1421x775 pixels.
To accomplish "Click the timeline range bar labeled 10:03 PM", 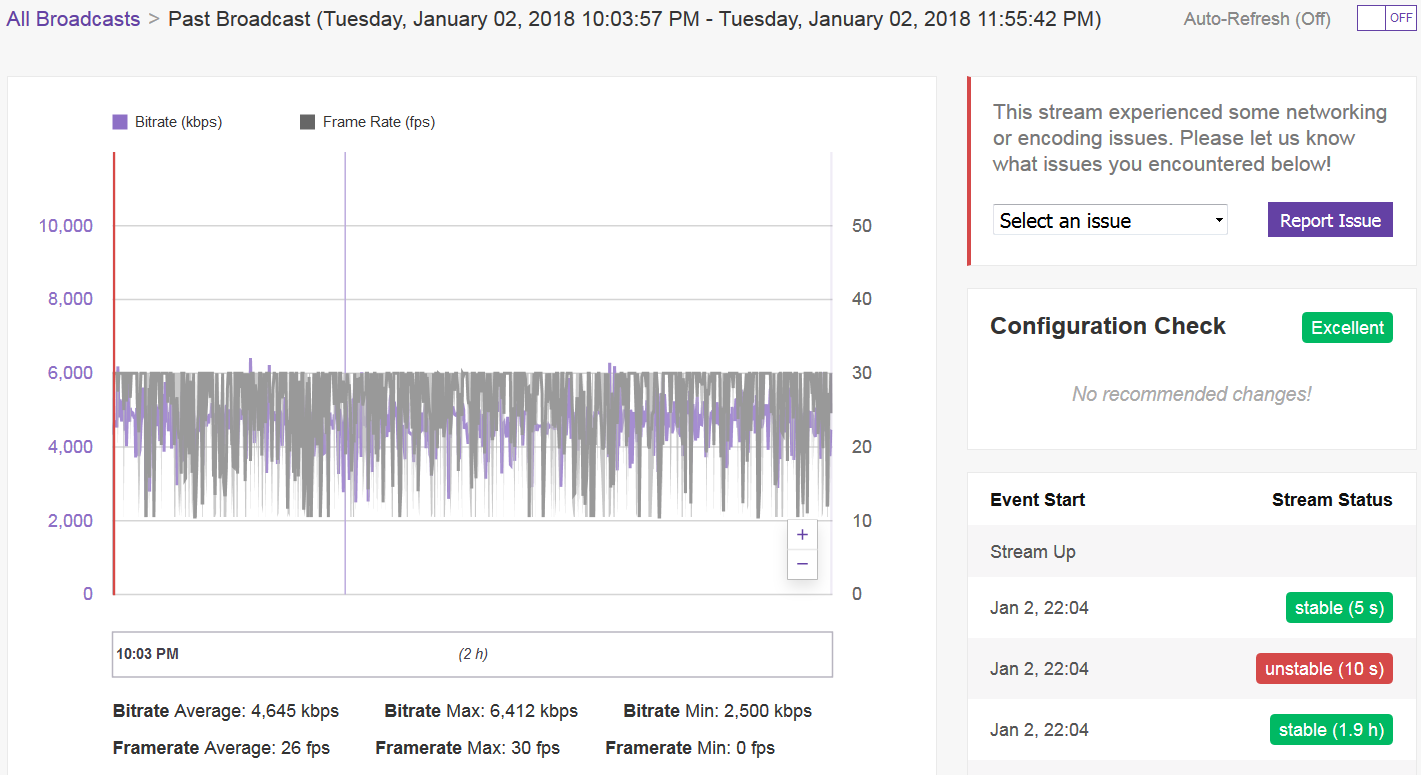I will (472, 654).
